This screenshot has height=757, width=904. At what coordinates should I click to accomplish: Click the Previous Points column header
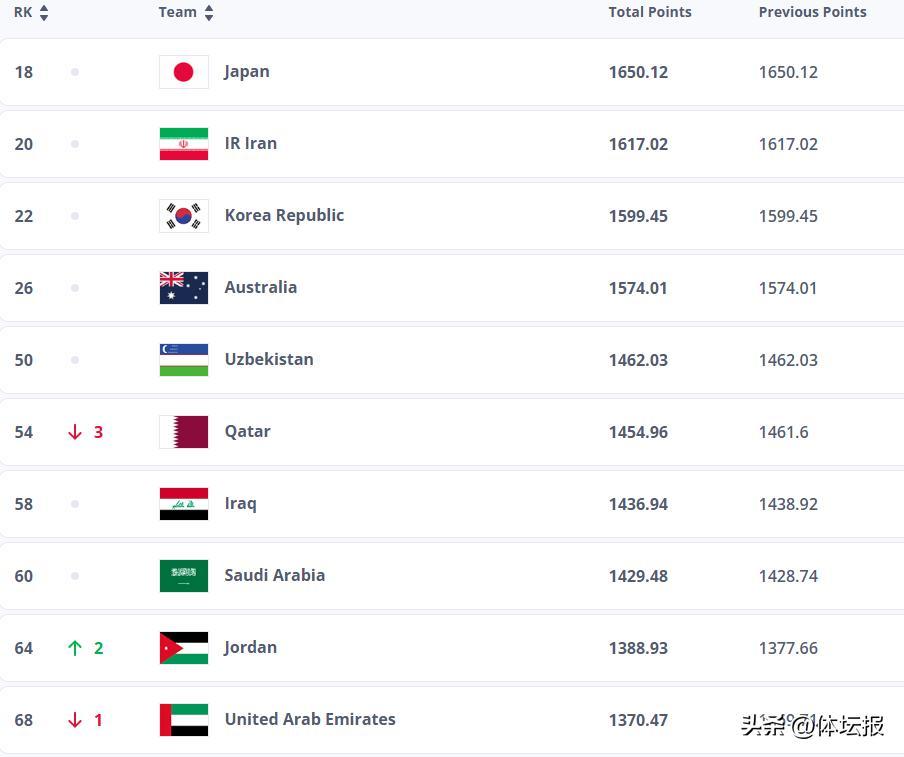point(812,13)
